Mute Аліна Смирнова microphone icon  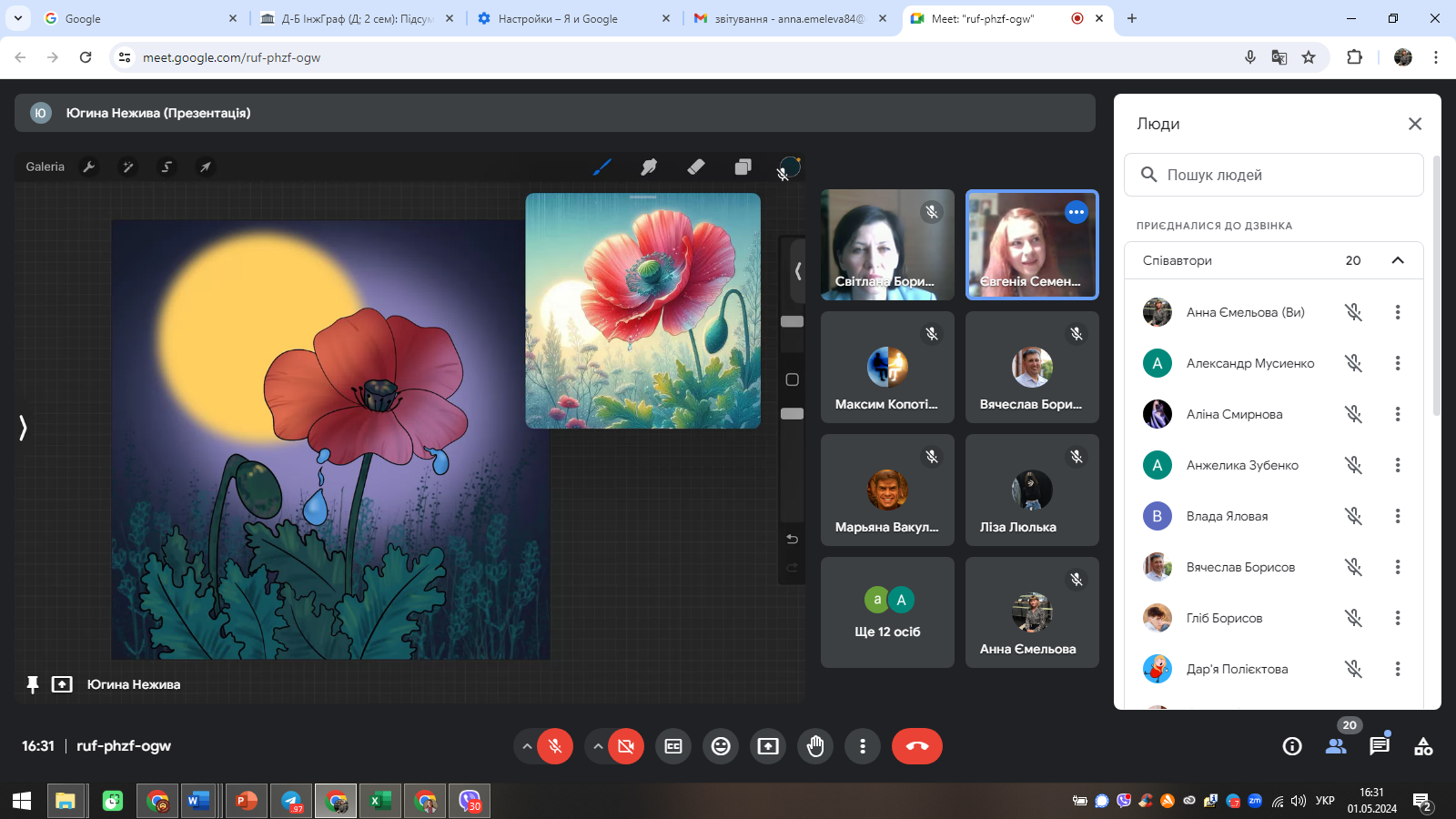pos(1354,414)
